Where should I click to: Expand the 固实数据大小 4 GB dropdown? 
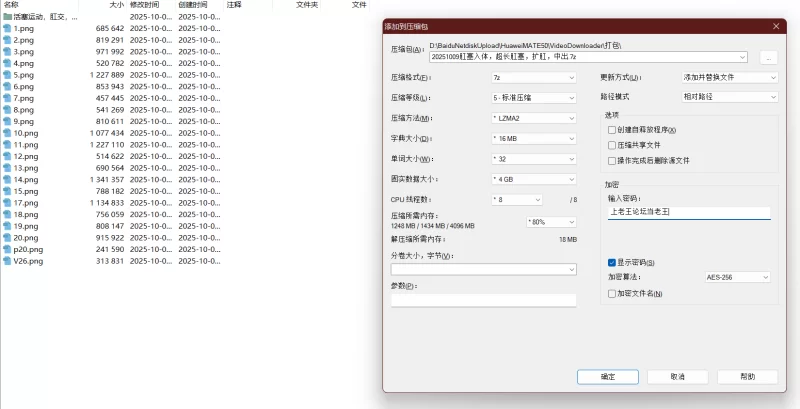click(x=534, y=179)
